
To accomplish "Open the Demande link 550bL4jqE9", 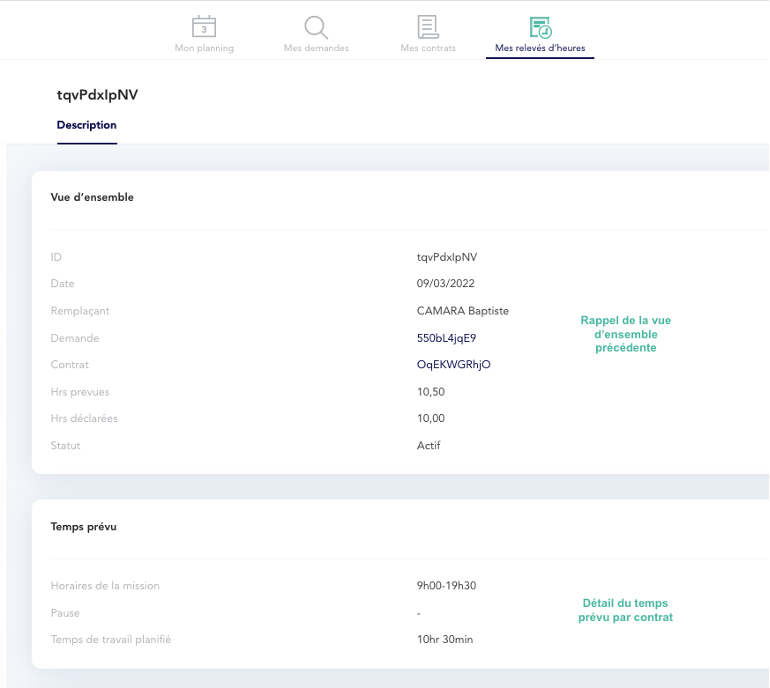I will [x=446, y=338].
